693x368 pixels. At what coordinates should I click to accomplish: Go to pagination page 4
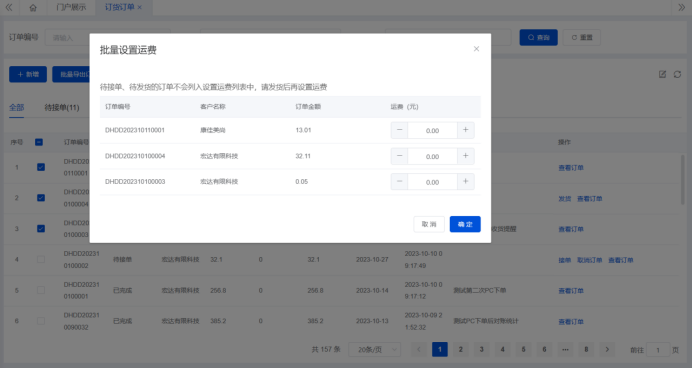[503, 349]
